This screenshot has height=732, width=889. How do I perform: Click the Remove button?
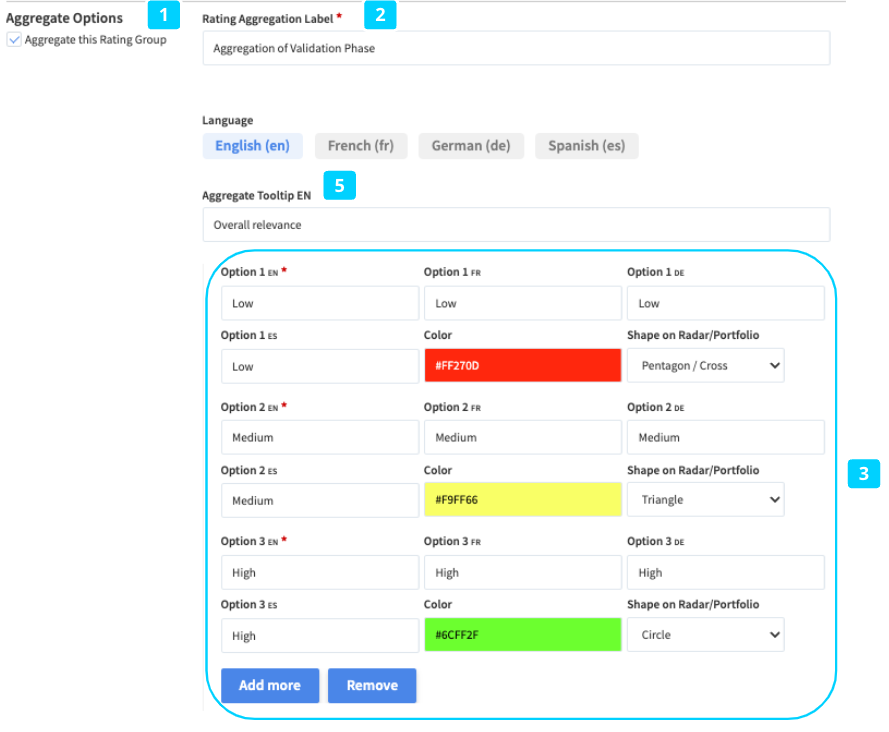pyautogui.click(x=372, y=686)
